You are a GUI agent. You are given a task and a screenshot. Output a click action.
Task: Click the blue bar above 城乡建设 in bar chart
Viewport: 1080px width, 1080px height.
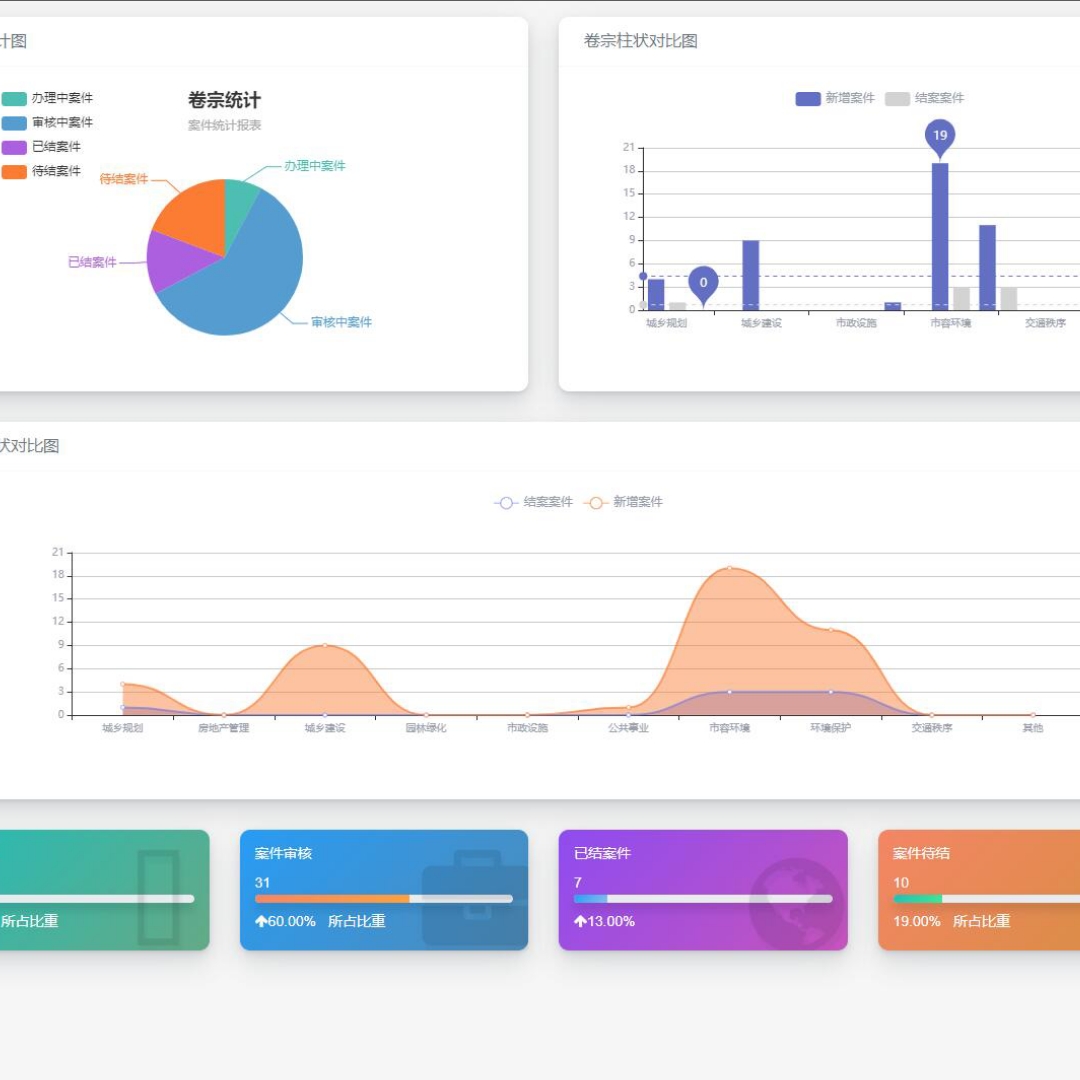[751, 275]
